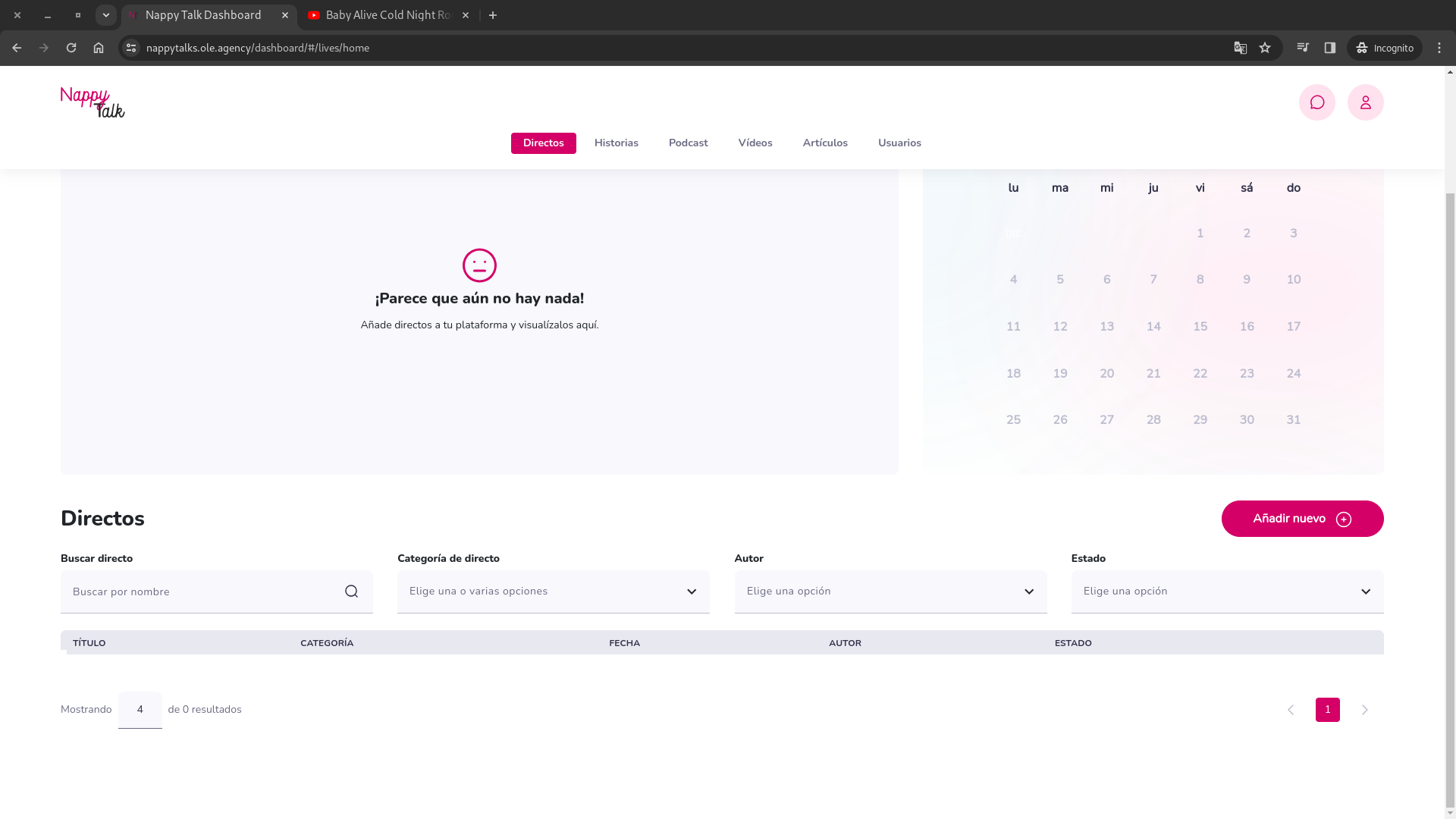Go to previous results page arrow

click(1291, 710)
